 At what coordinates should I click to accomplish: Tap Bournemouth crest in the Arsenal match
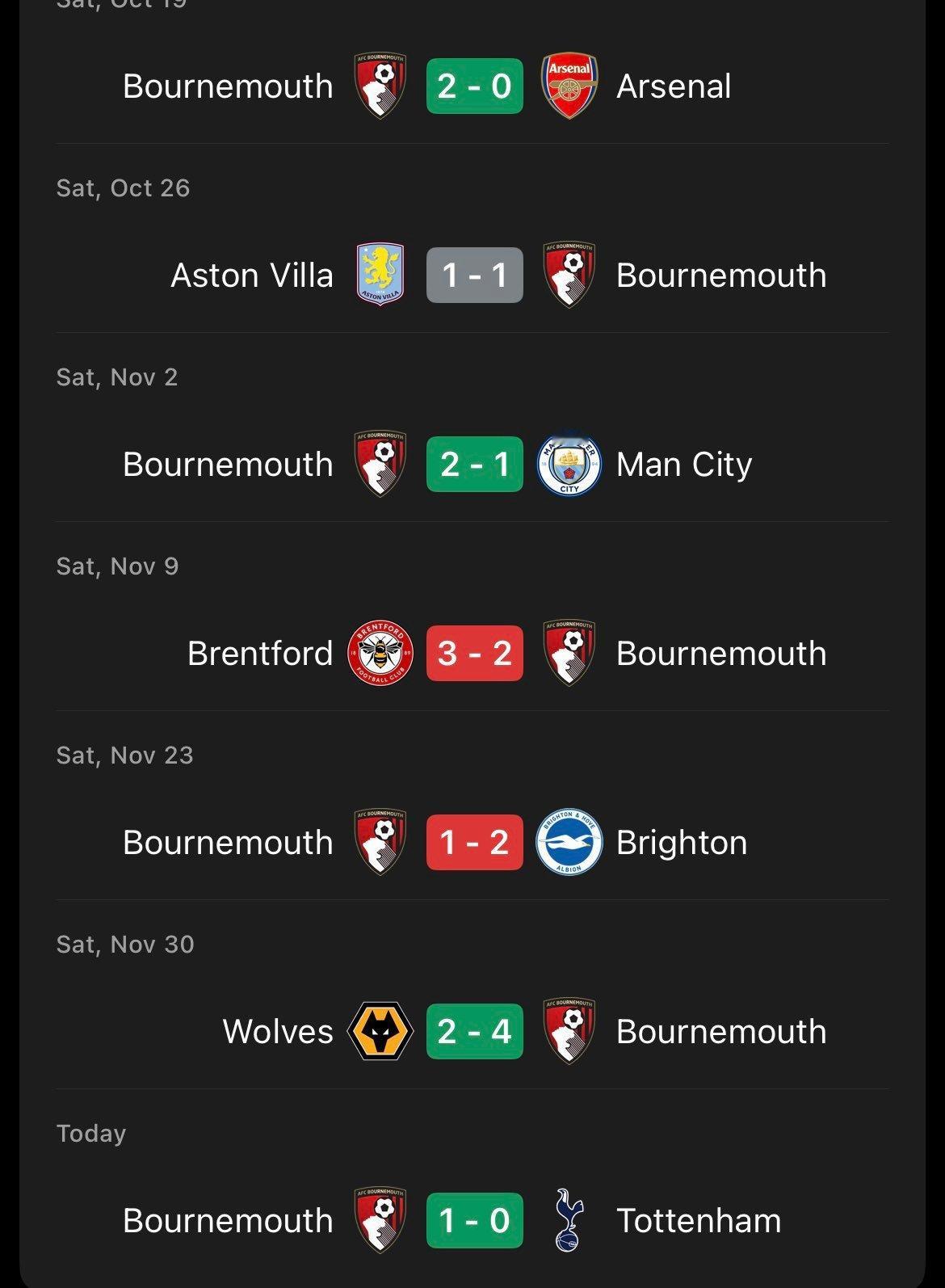pyautogui.click(x=380, y=86)
